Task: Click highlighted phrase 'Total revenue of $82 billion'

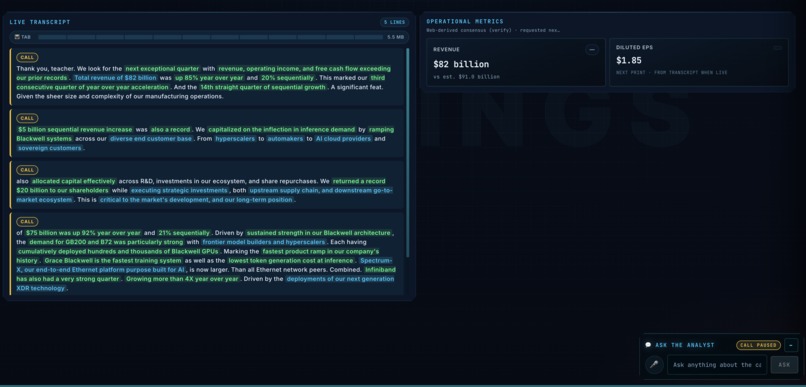Action: point(115,78)
